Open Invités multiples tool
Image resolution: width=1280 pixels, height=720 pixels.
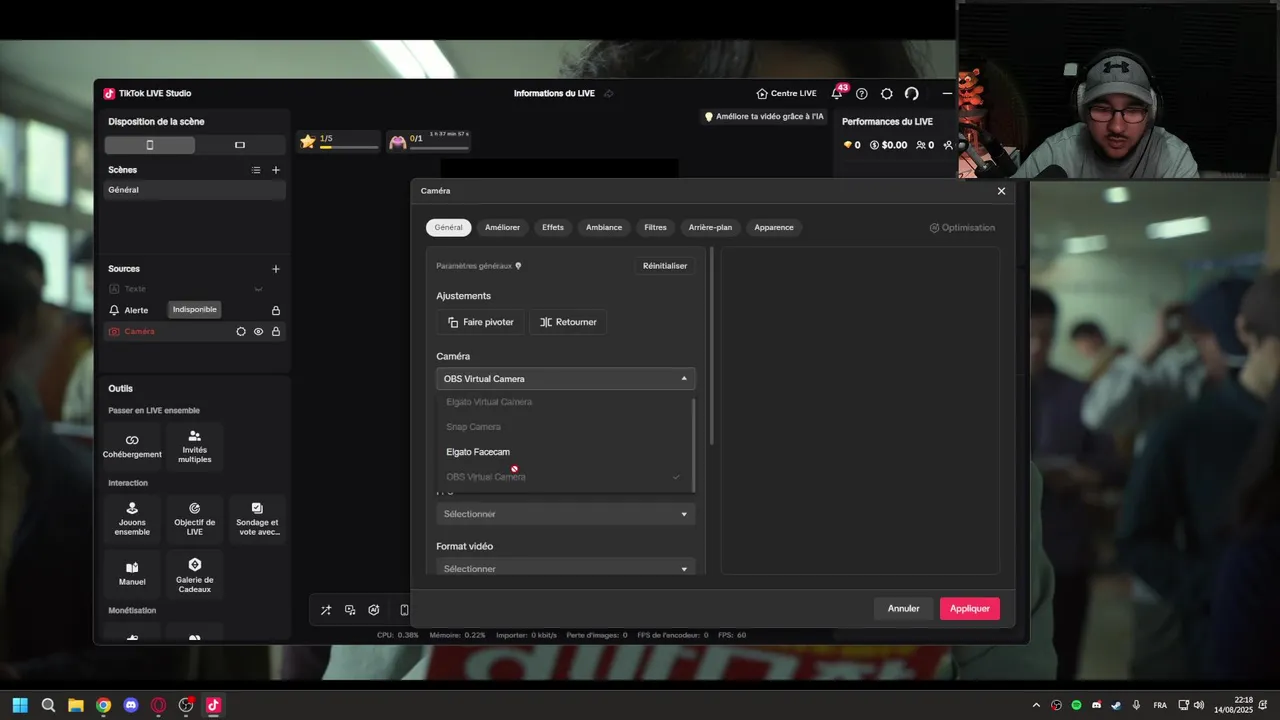tap(195, 446)
